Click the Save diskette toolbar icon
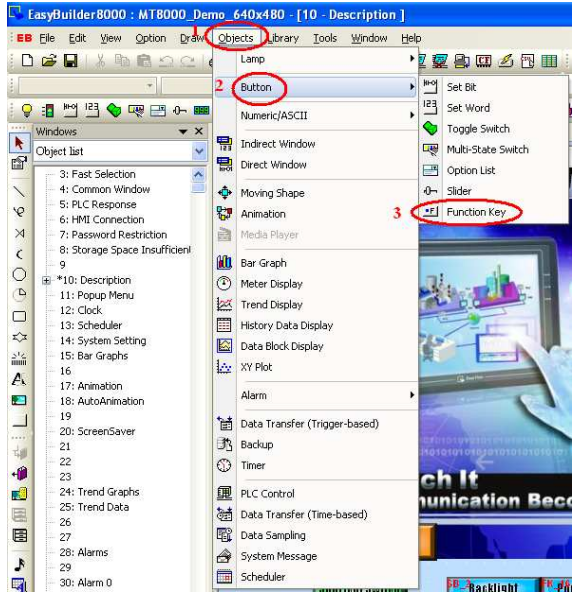The width and height of the screenshot is (577, 595). point(71,60)
